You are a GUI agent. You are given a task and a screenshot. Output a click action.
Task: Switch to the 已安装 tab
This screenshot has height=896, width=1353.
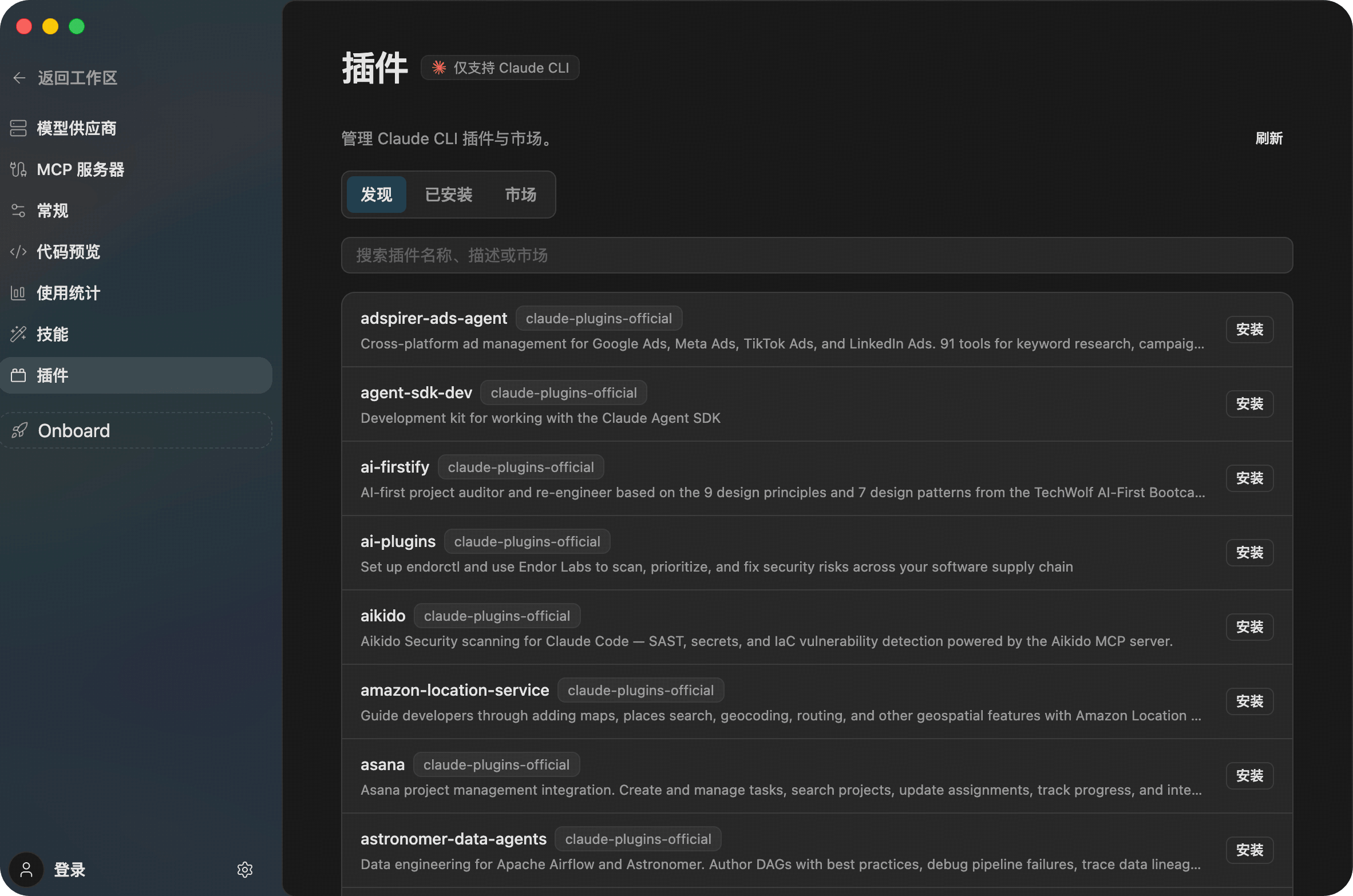(x=449, y=195)
